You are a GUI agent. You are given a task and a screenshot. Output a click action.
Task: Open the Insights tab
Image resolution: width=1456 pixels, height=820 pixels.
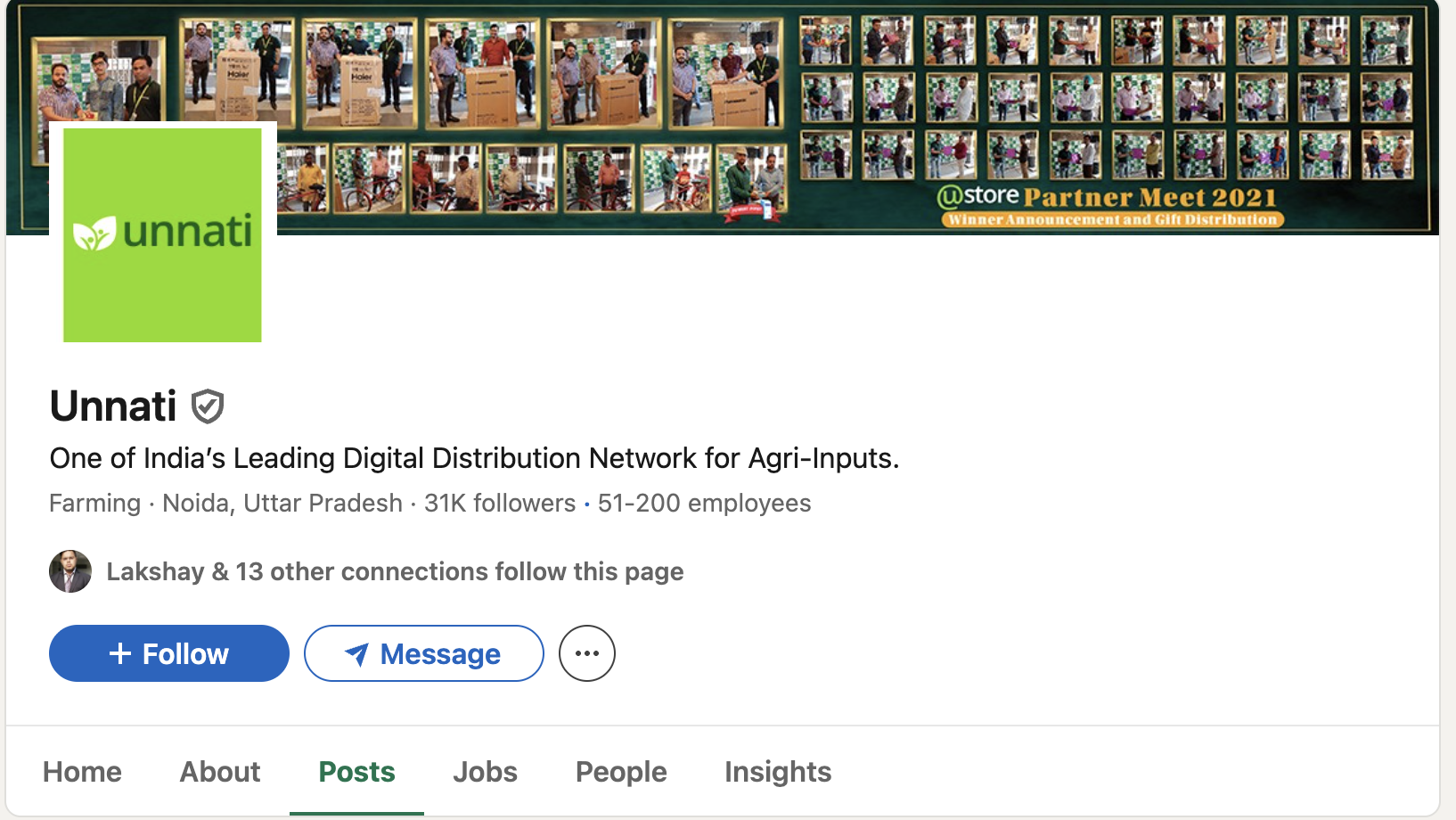tap(777, 771)
